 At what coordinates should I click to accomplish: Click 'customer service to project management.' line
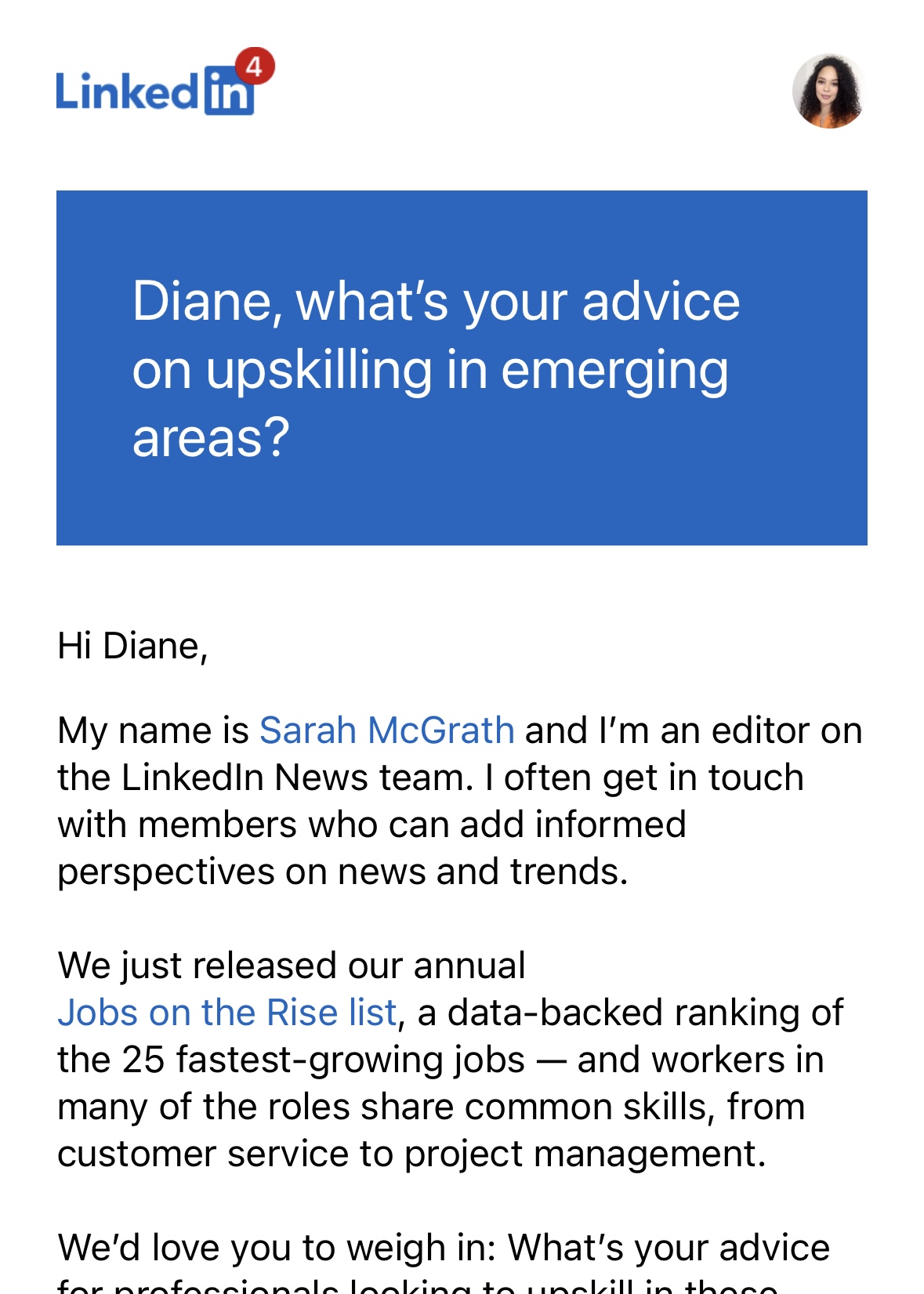pos(411,1154)
